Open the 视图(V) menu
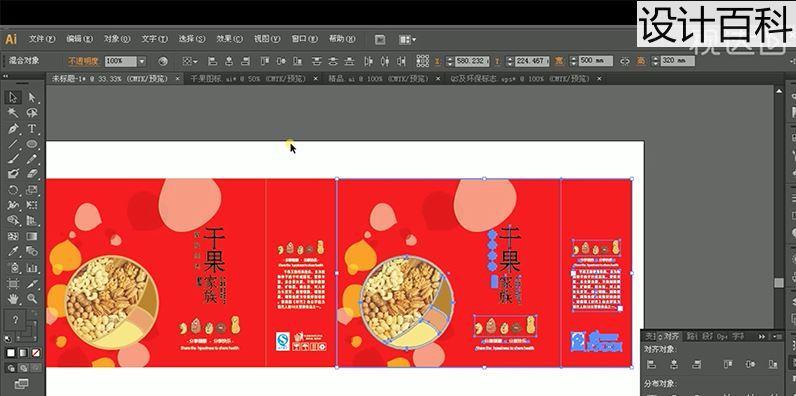 (267, 39)
